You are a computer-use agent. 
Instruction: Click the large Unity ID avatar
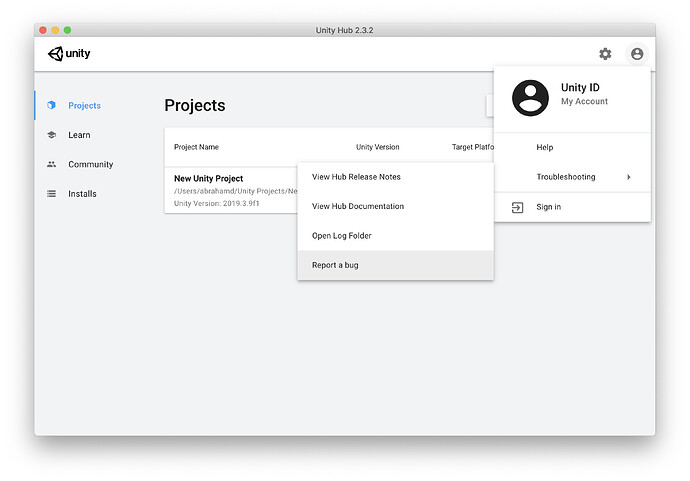[x=530, y=98]
